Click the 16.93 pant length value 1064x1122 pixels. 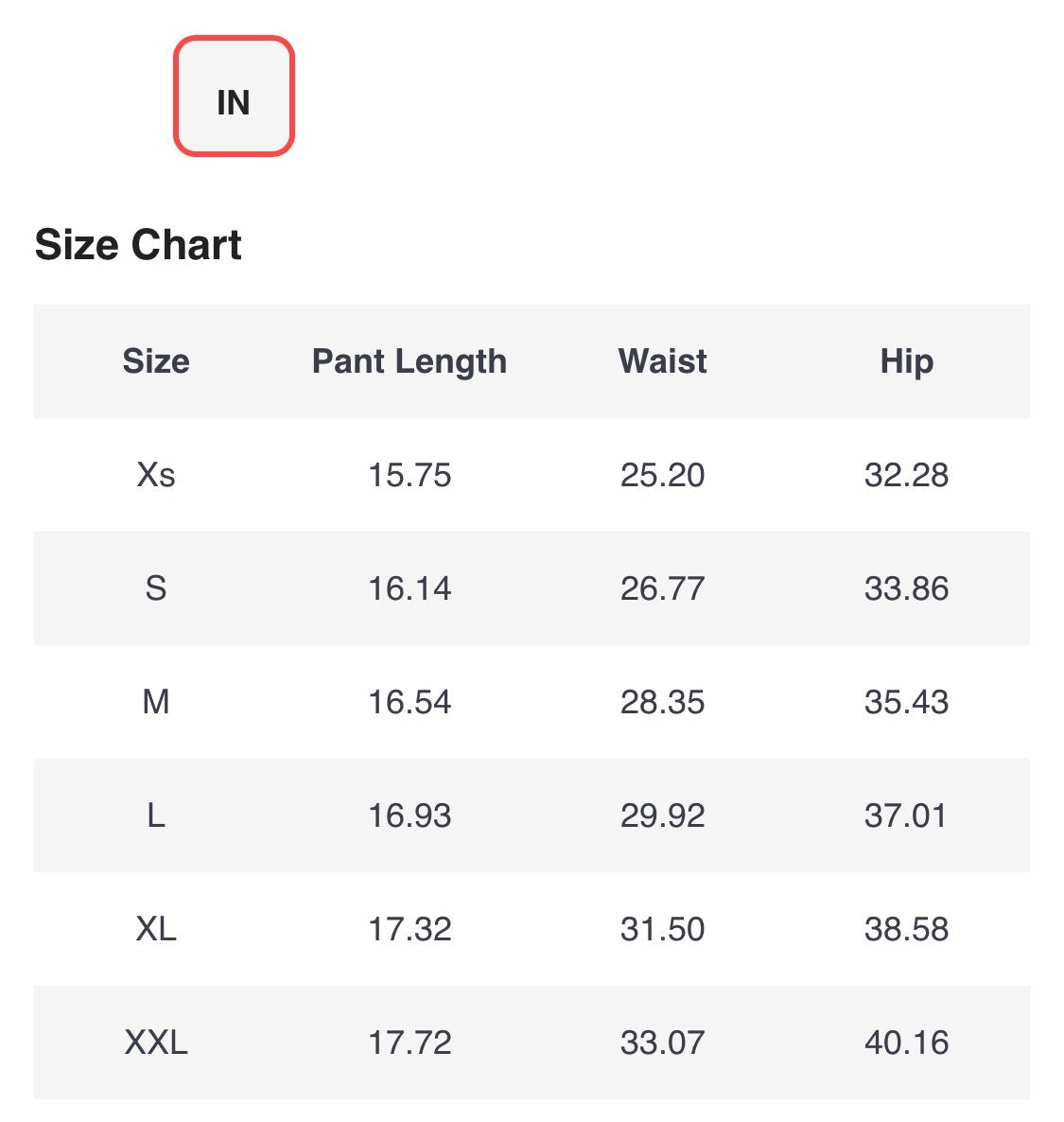point(410,815)
